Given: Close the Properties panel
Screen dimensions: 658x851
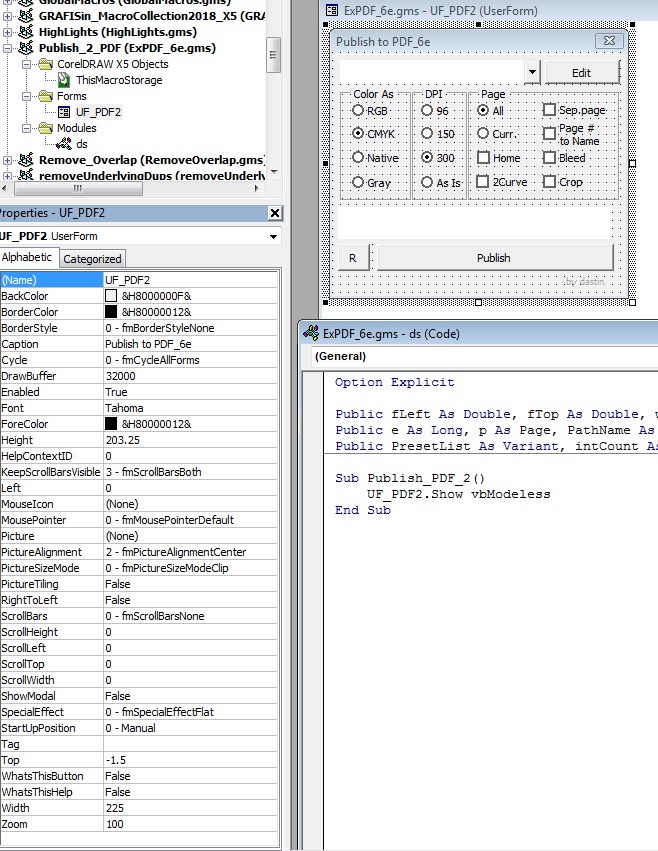Looking at the screenshot, I should [275, 213].
